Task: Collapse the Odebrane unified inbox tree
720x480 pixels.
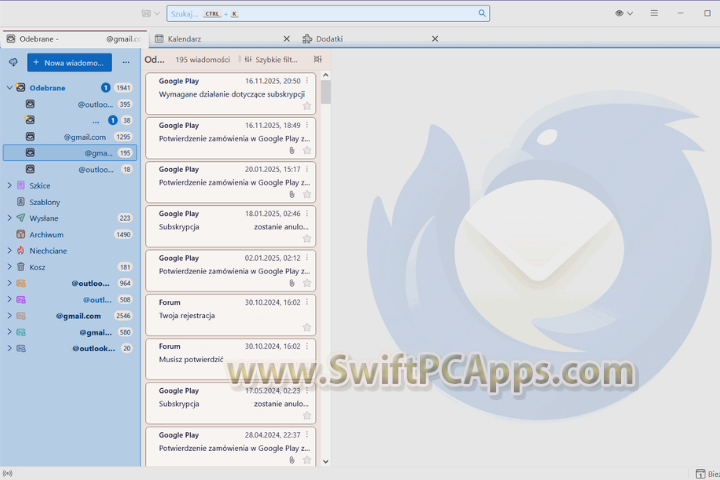Action: [x=9, y=87]
